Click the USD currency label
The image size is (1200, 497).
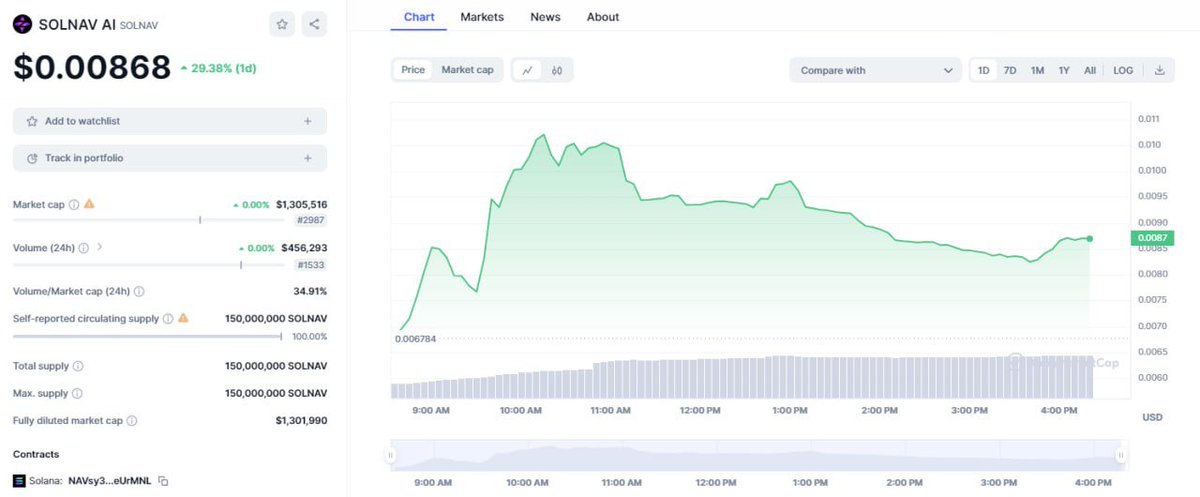(x=1152, y=417)
